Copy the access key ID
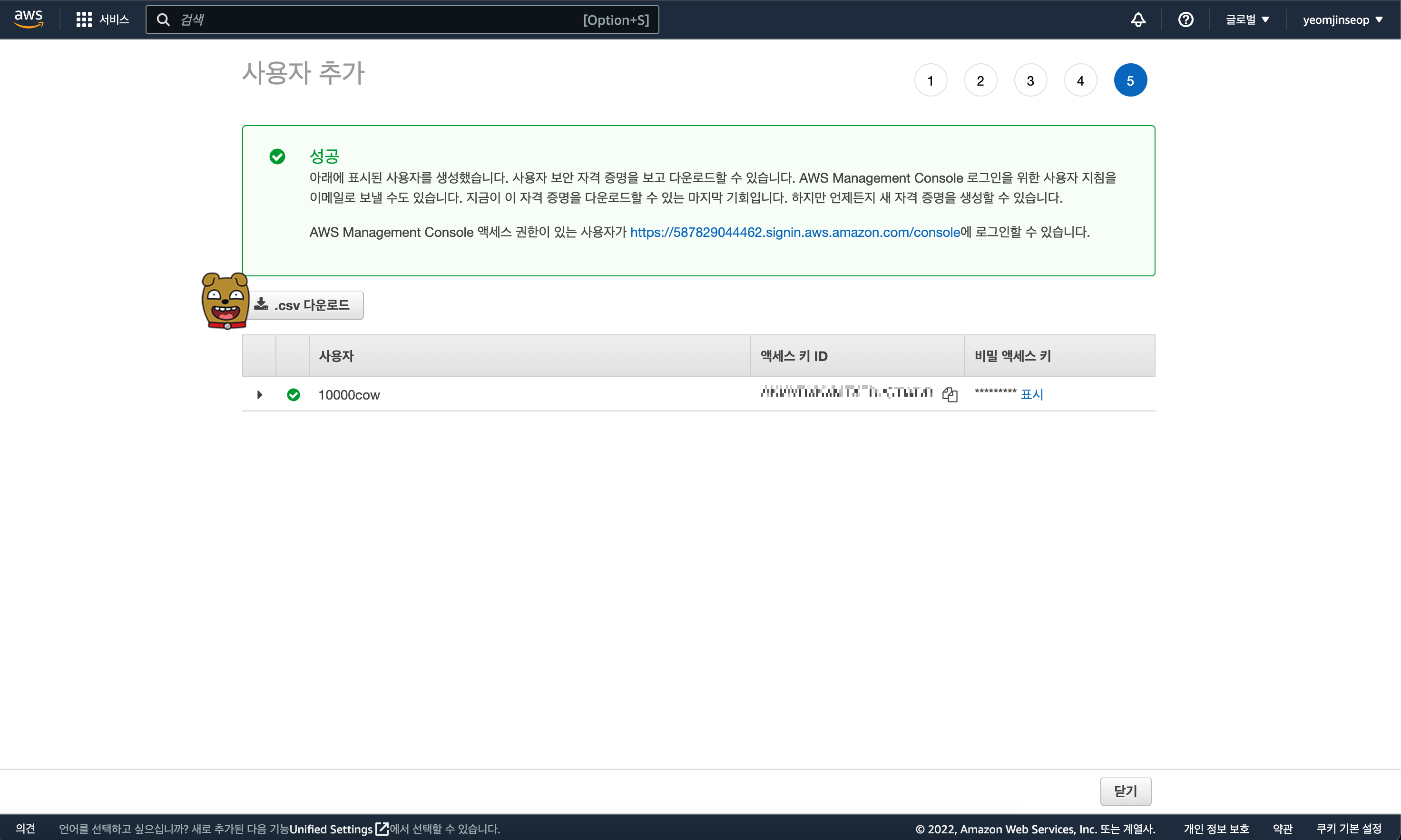The height and width of the screenshot is (840, 1401). 949,394
